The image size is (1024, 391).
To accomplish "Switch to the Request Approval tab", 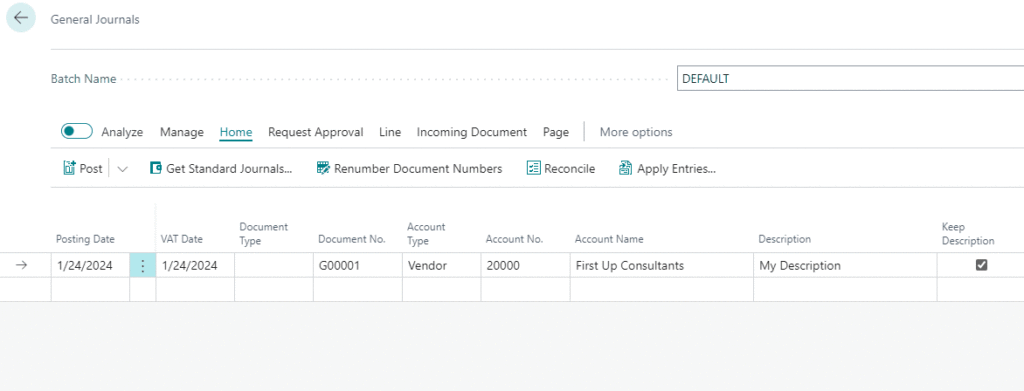I will (x=315, y=132).
